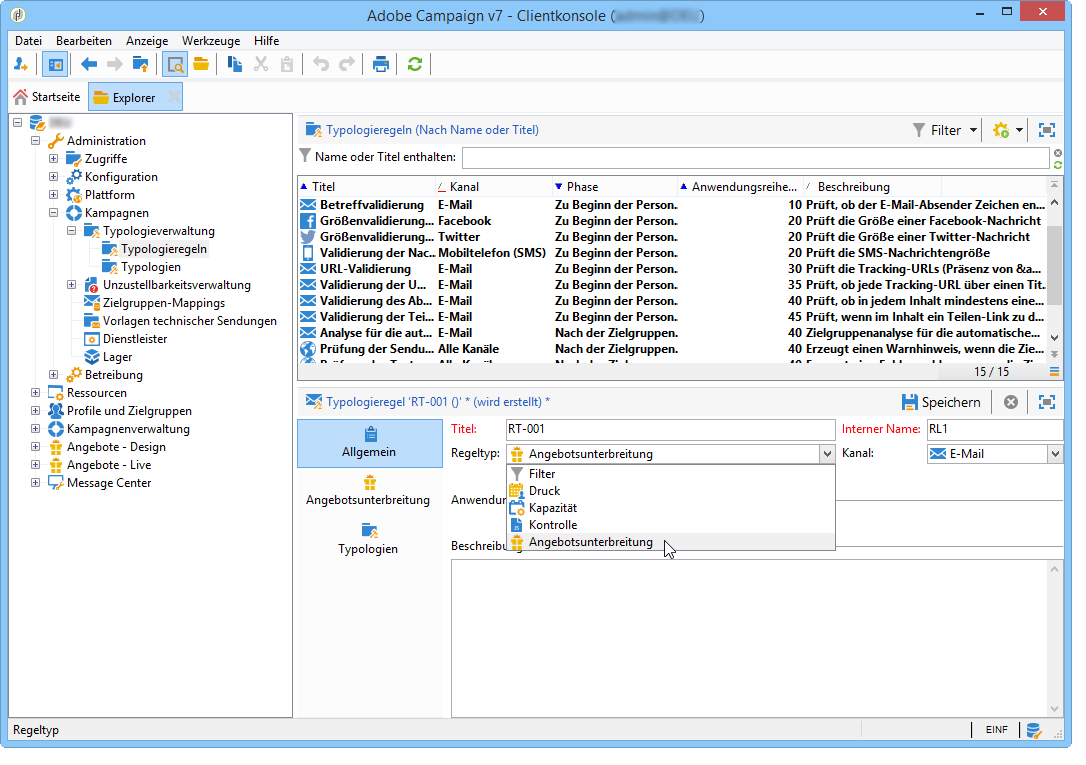Click the redo arrow icon

346,65
